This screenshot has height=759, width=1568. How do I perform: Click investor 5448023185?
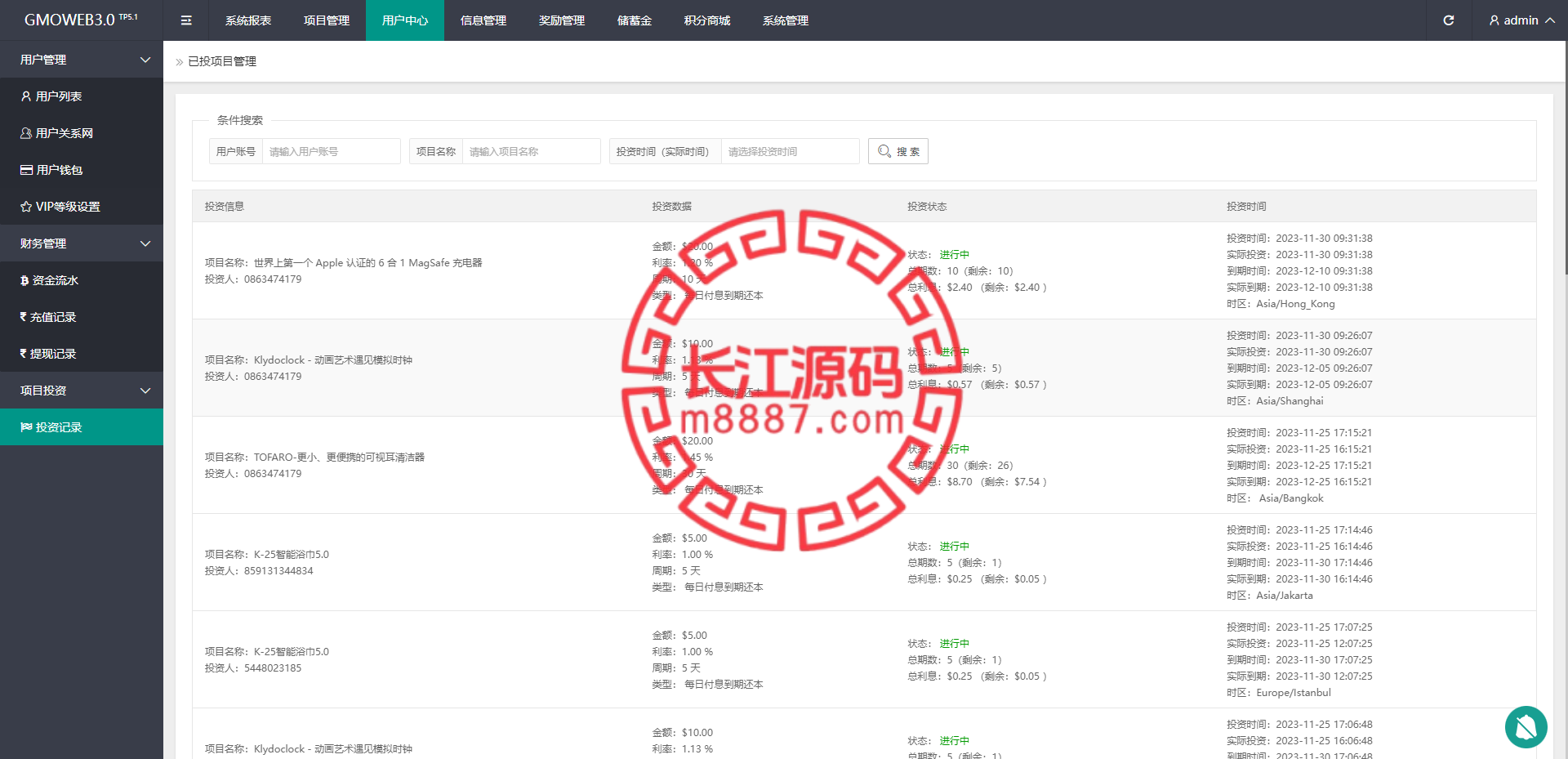tap(273, 667)
